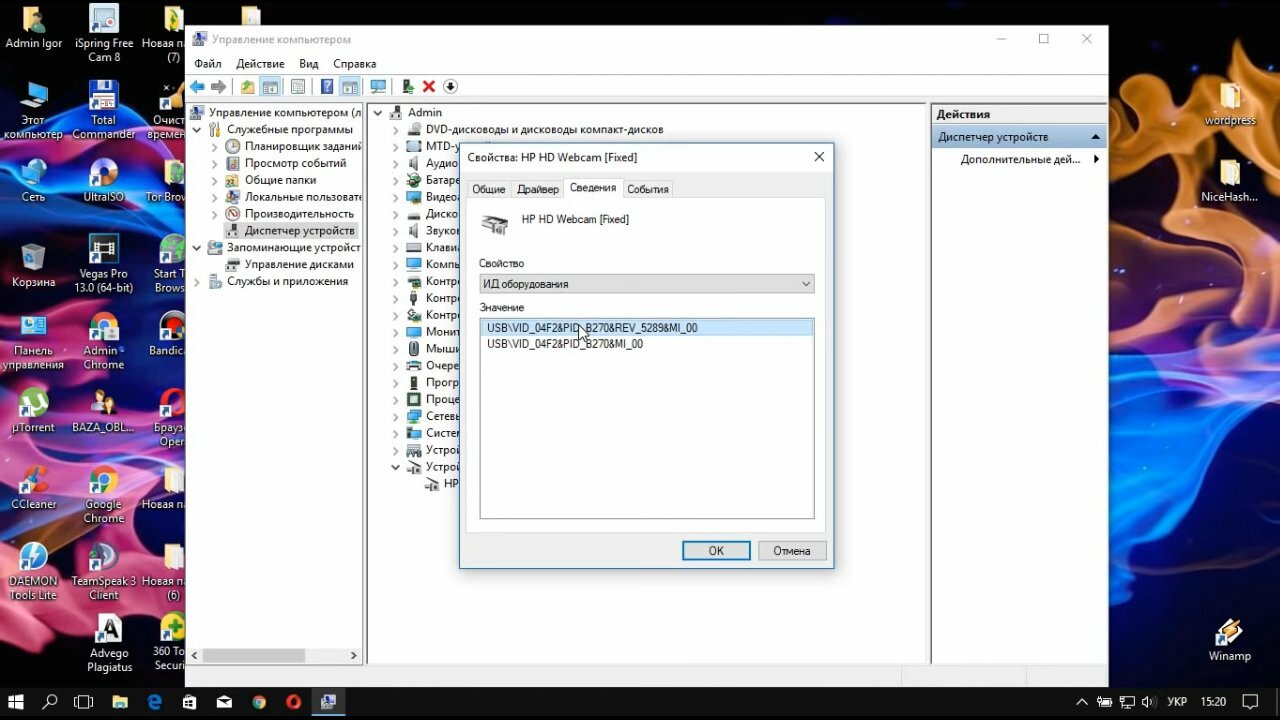This screenshot has width=1280, height=720.
Task: Open TeamSpeak 3 Client desktop icon
Action: click(x=103, y=572)
